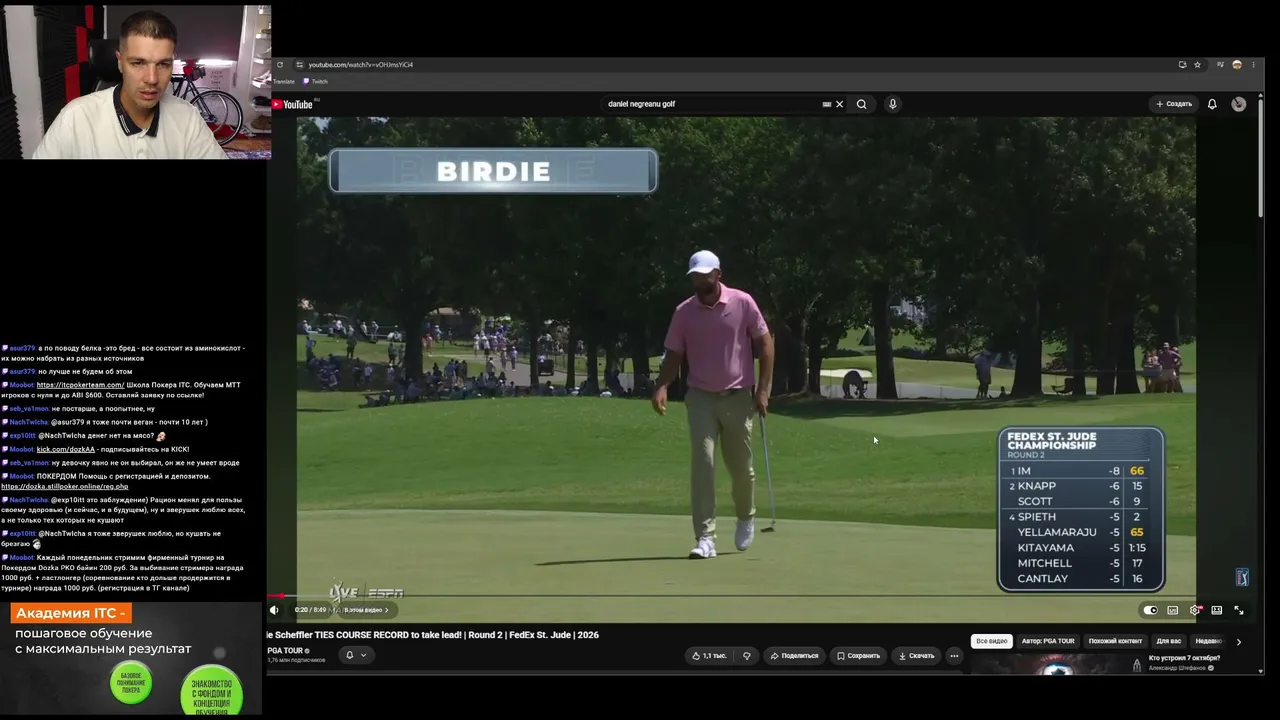Select the 'Похожий контент' chip
The image size is (1280, 720).
click(x=1115, y=641)
